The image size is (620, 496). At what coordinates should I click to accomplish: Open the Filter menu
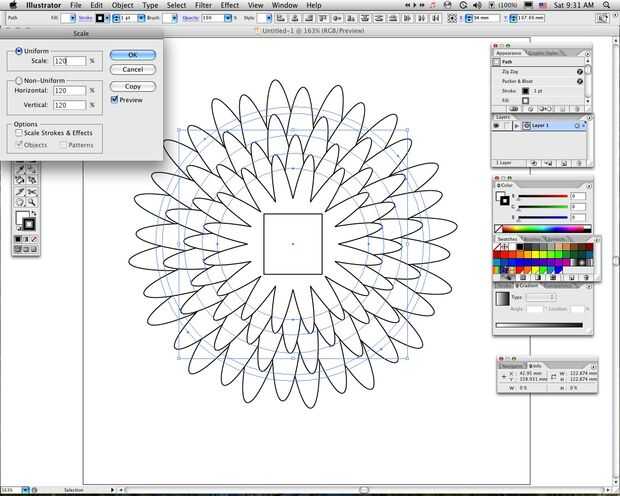pyautogui.click(x=203, y=5)
